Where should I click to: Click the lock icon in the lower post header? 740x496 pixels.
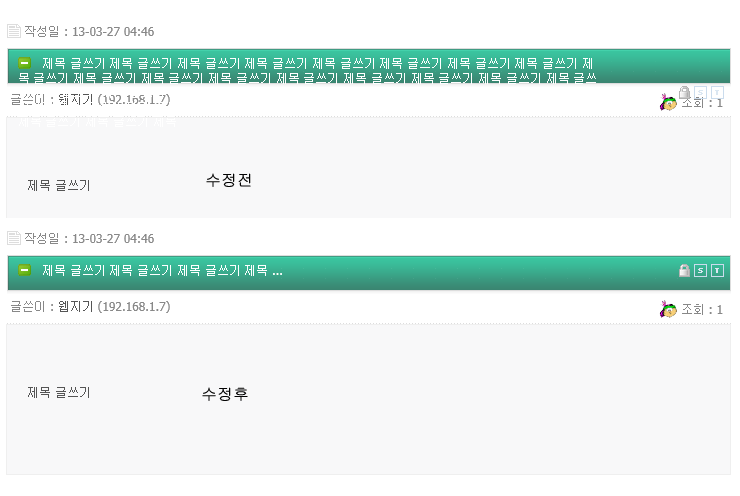(685, 271)
